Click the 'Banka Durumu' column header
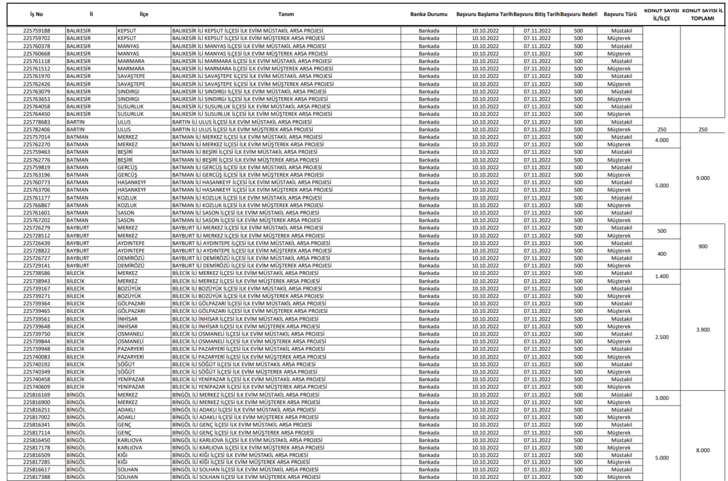728x481 pixels. point(429,14)
